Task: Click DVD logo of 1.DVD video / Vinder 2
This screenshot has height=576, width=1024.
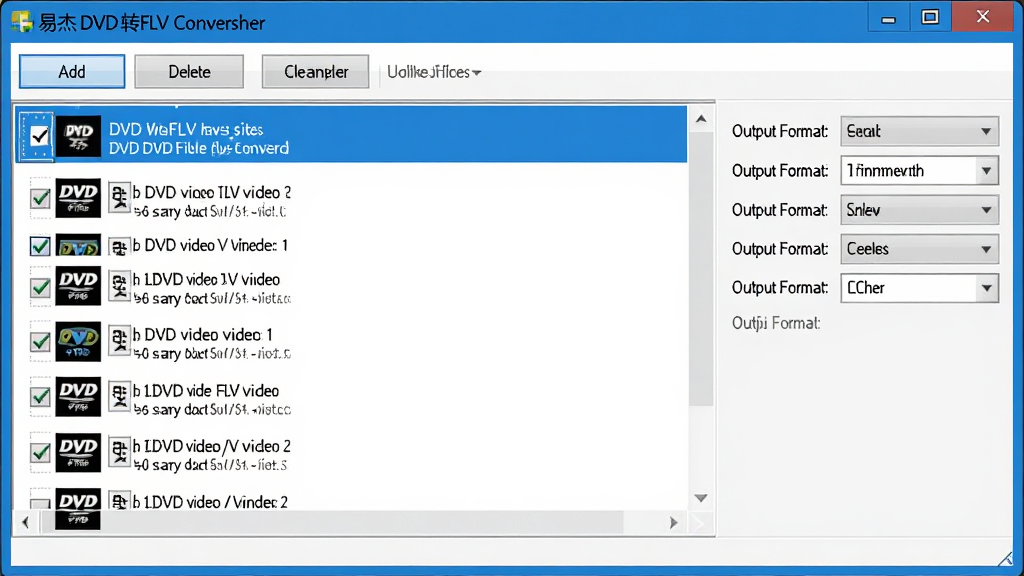Action: click(78, 508)
